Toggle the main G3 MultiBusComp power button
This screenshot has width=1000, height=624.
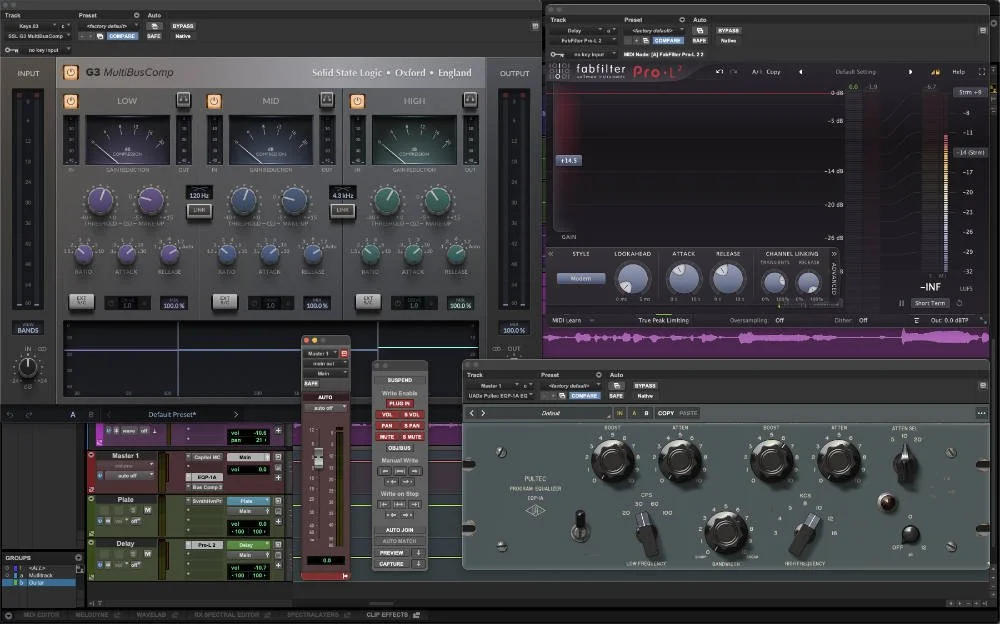pyautogui.click(x=70, y=73)
